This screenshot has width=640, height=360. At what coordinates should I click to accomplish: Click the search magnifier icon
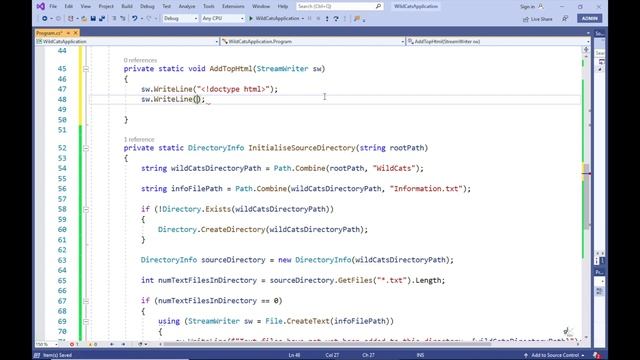point(378,7)
